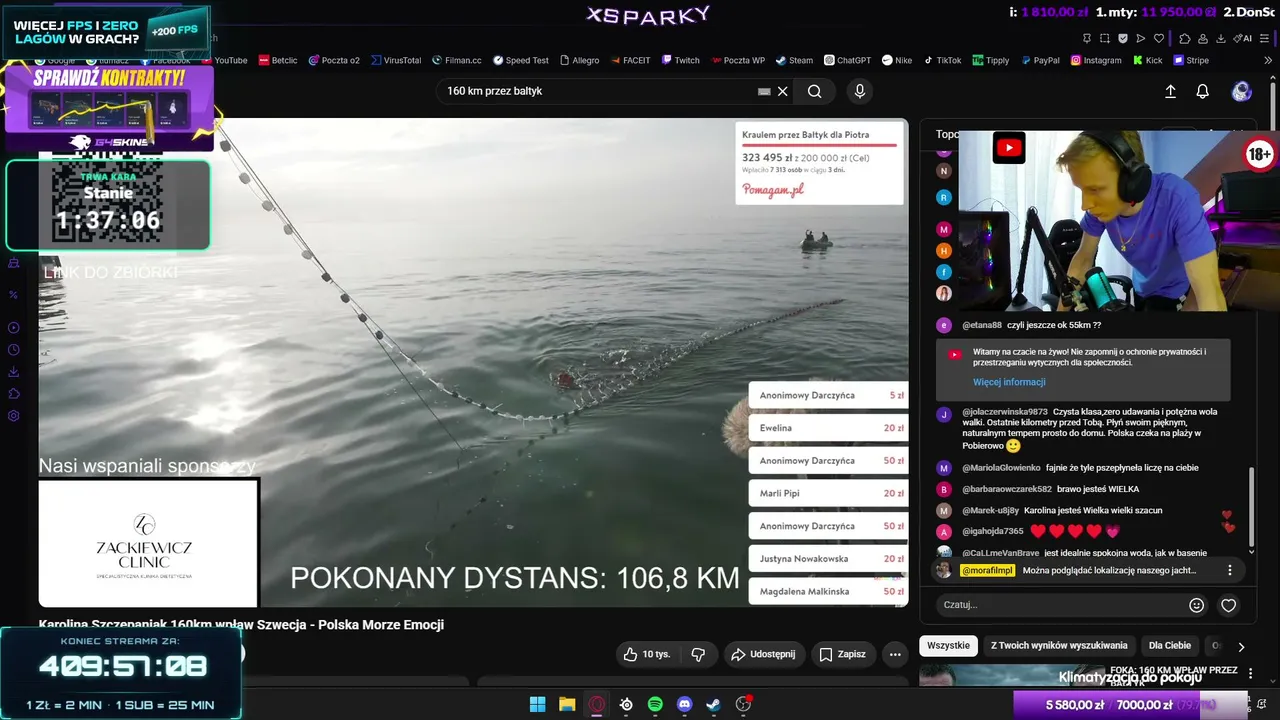The image size is (1280, 720).
Task: Show more chips with right arrow
Action: click(x=1241, y=647)
